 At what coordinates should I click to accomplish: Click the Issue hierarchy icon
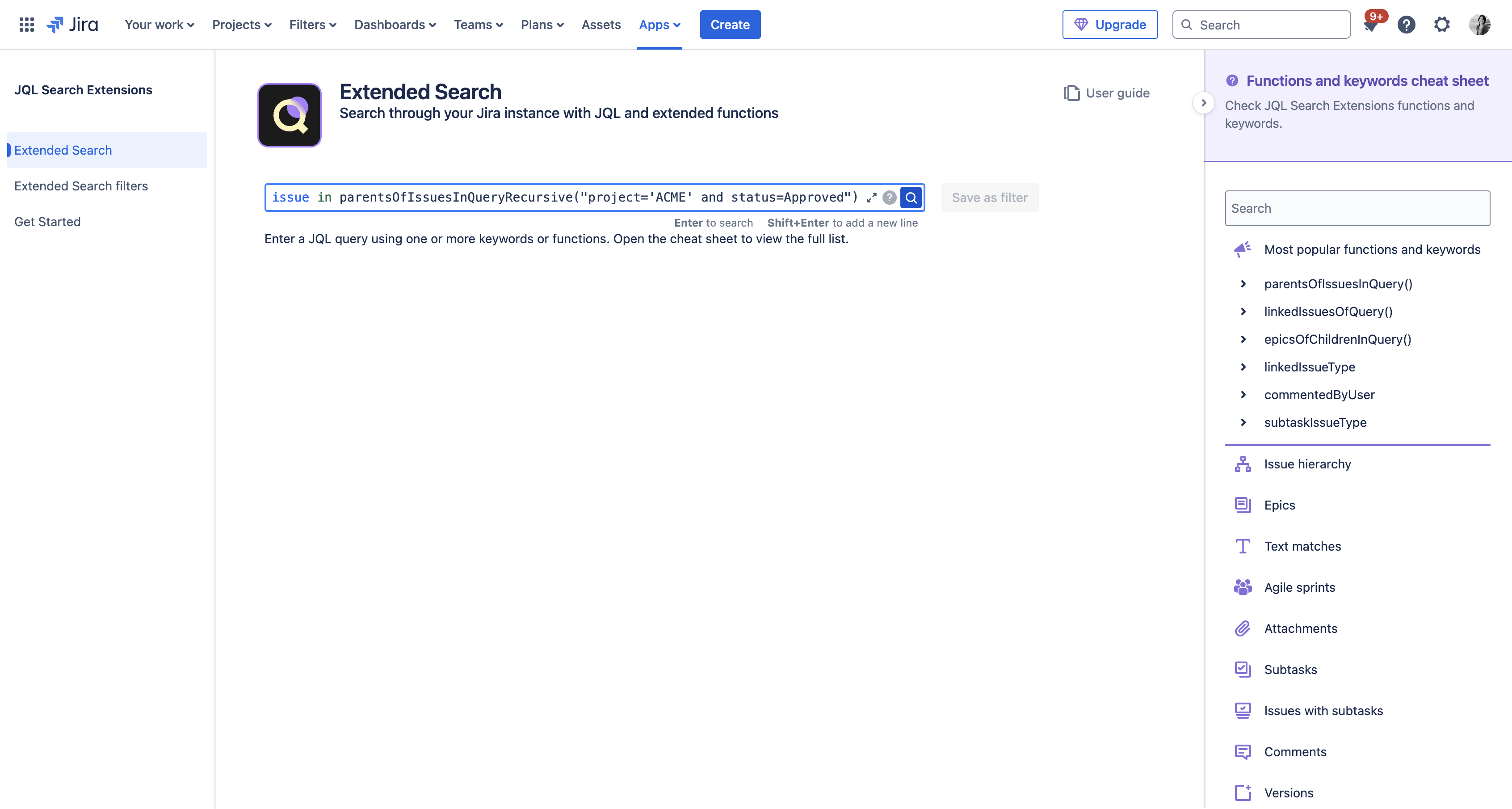1243,464
